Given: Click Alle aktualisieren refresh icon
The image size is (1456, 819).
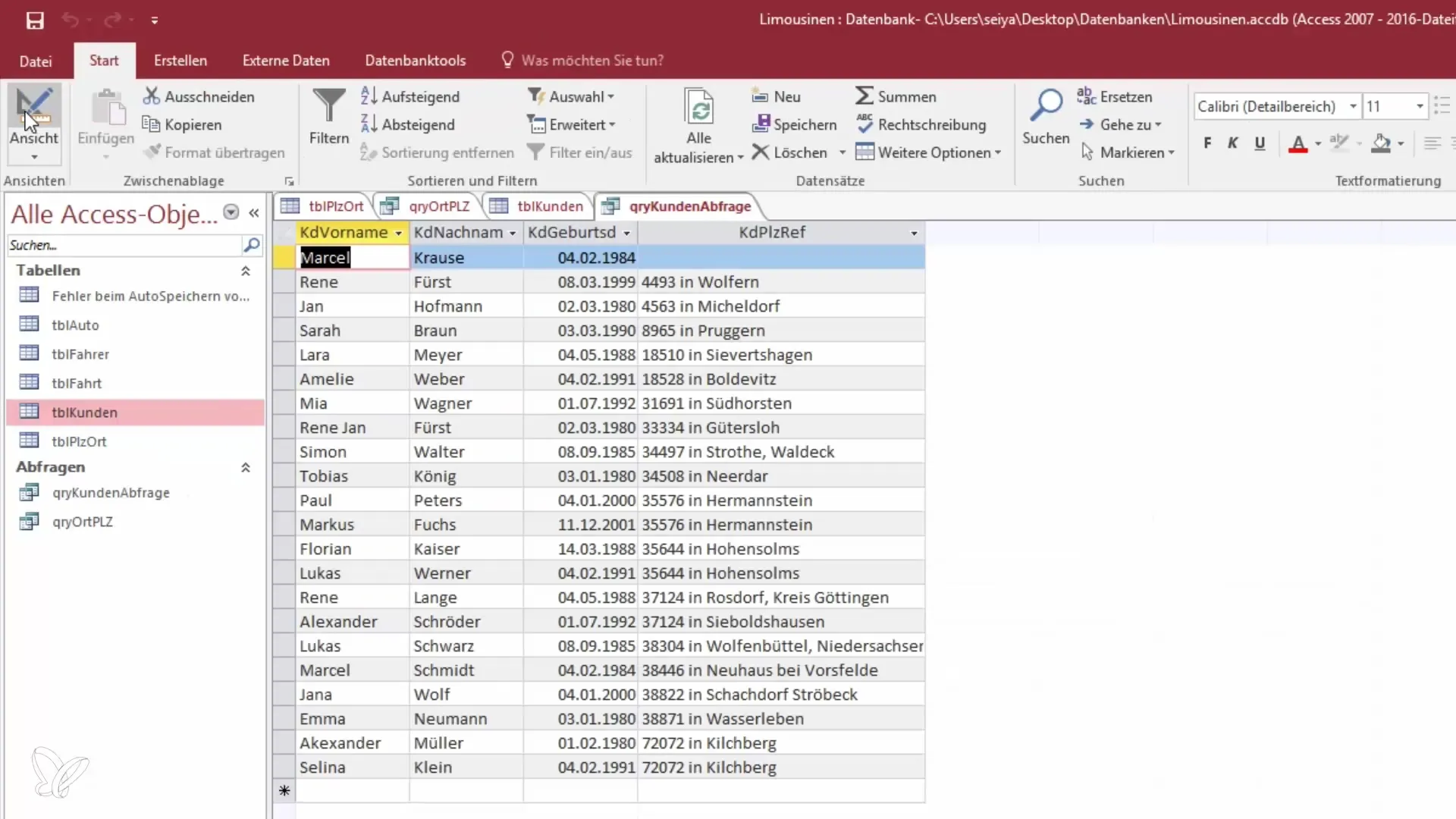Looking at the screenshot, I should tap(698, 108).
